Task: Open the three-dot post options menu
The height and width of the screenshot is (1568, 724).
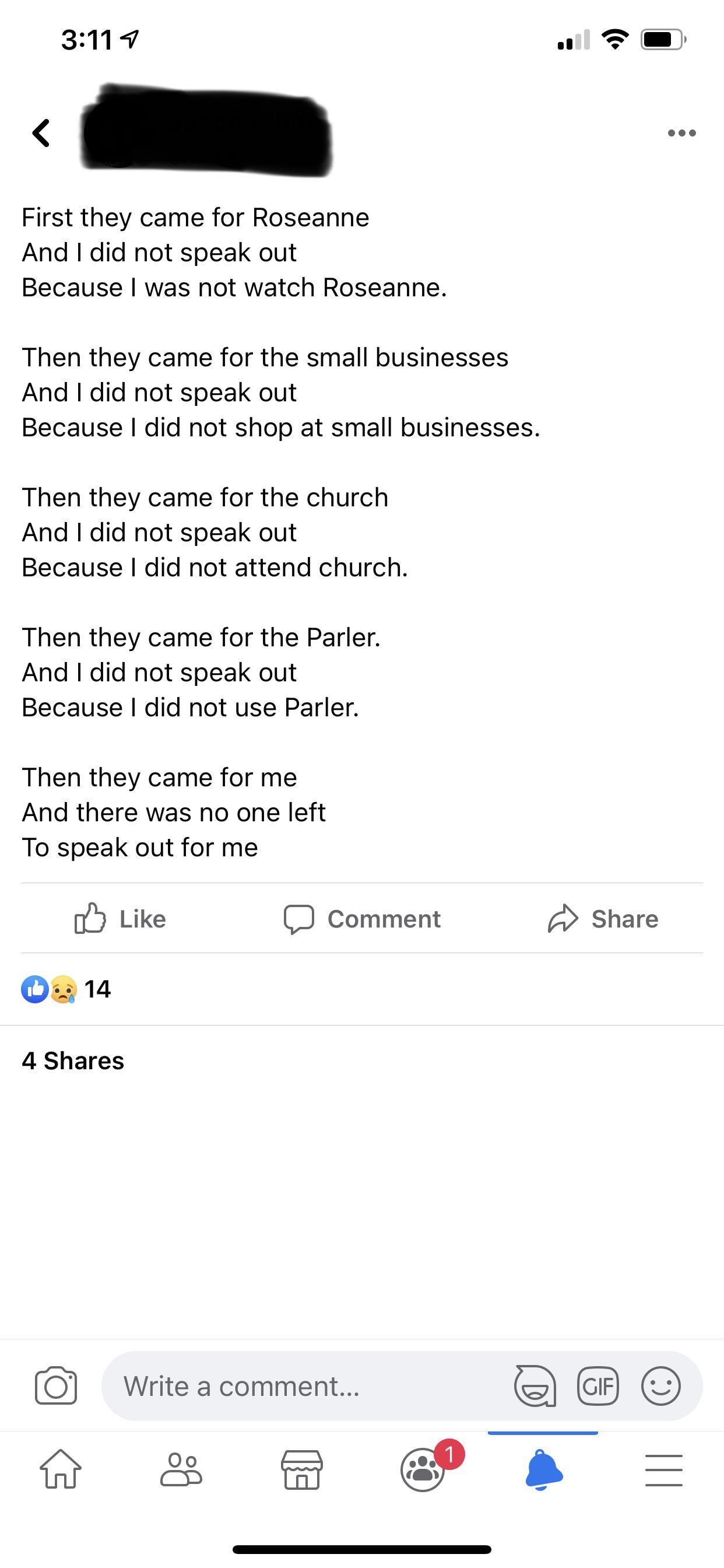Action: pyautogui.click(x=681, y=132)
